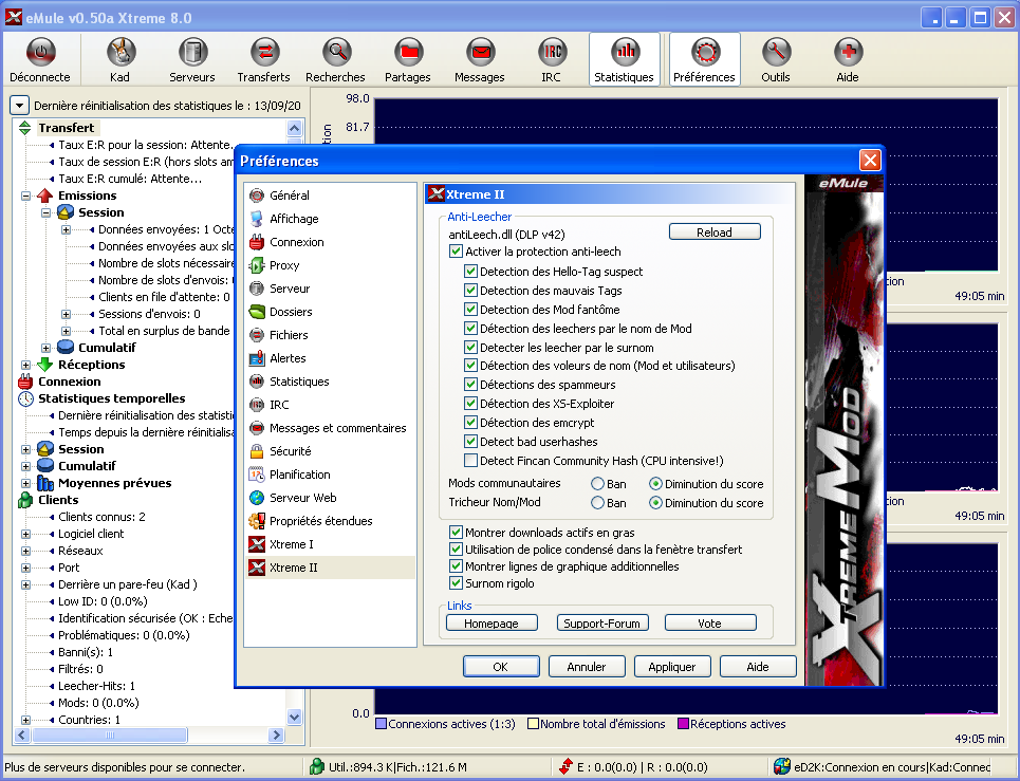
Task: Click the Propriétés étendues gear icon
Action: (257, 521)
